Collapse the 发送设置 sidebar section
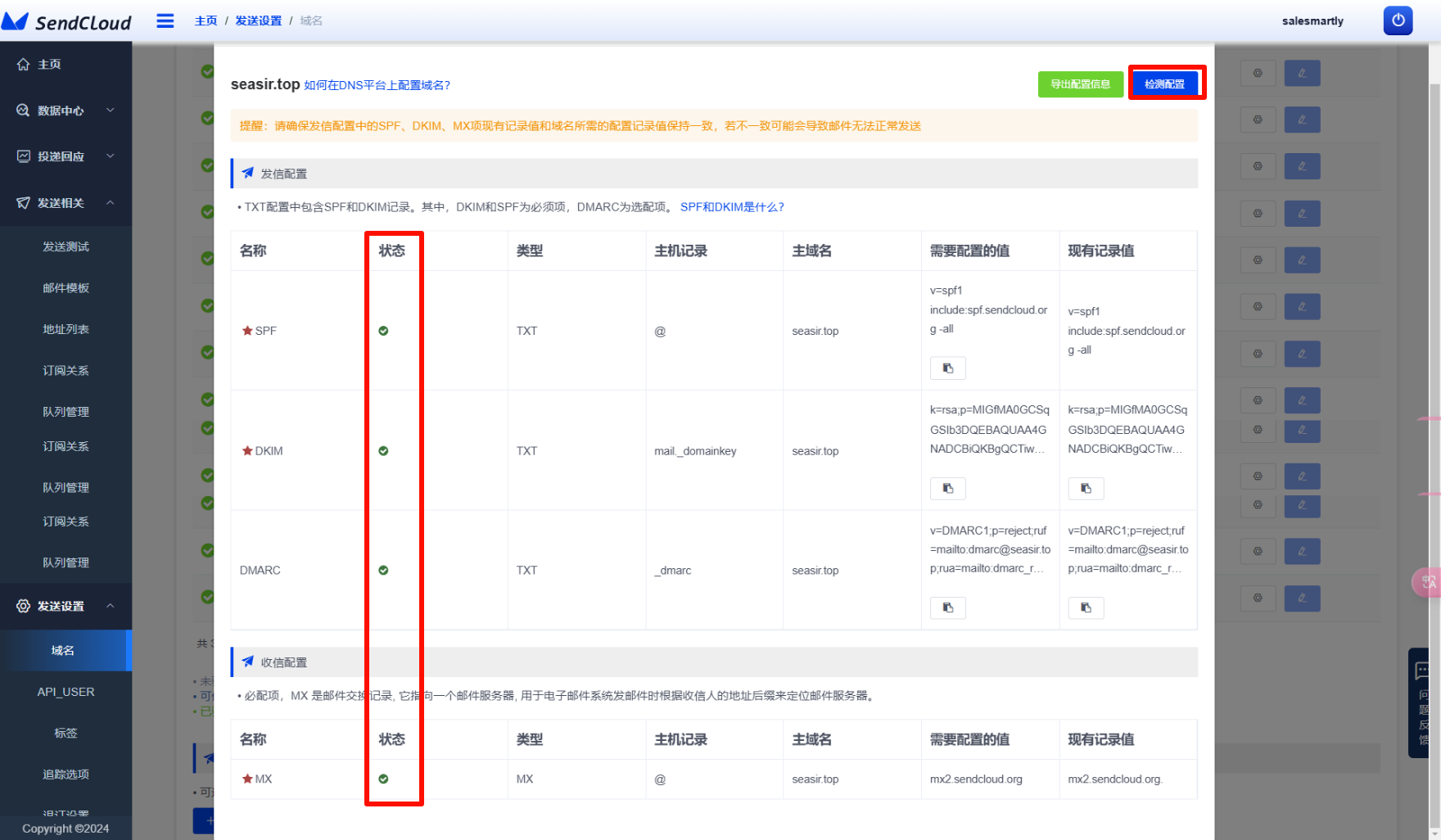 pyautogui.click(x=65, y=606)
